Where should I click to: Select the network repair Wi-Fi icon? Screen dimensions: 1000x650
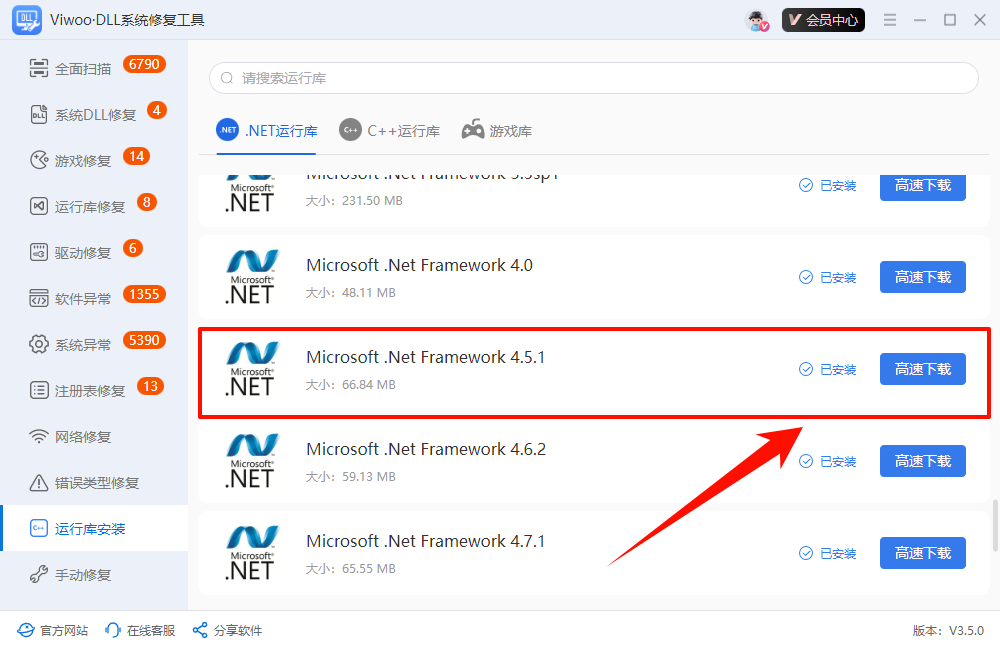pyautogui.click(x=39, y=437)
